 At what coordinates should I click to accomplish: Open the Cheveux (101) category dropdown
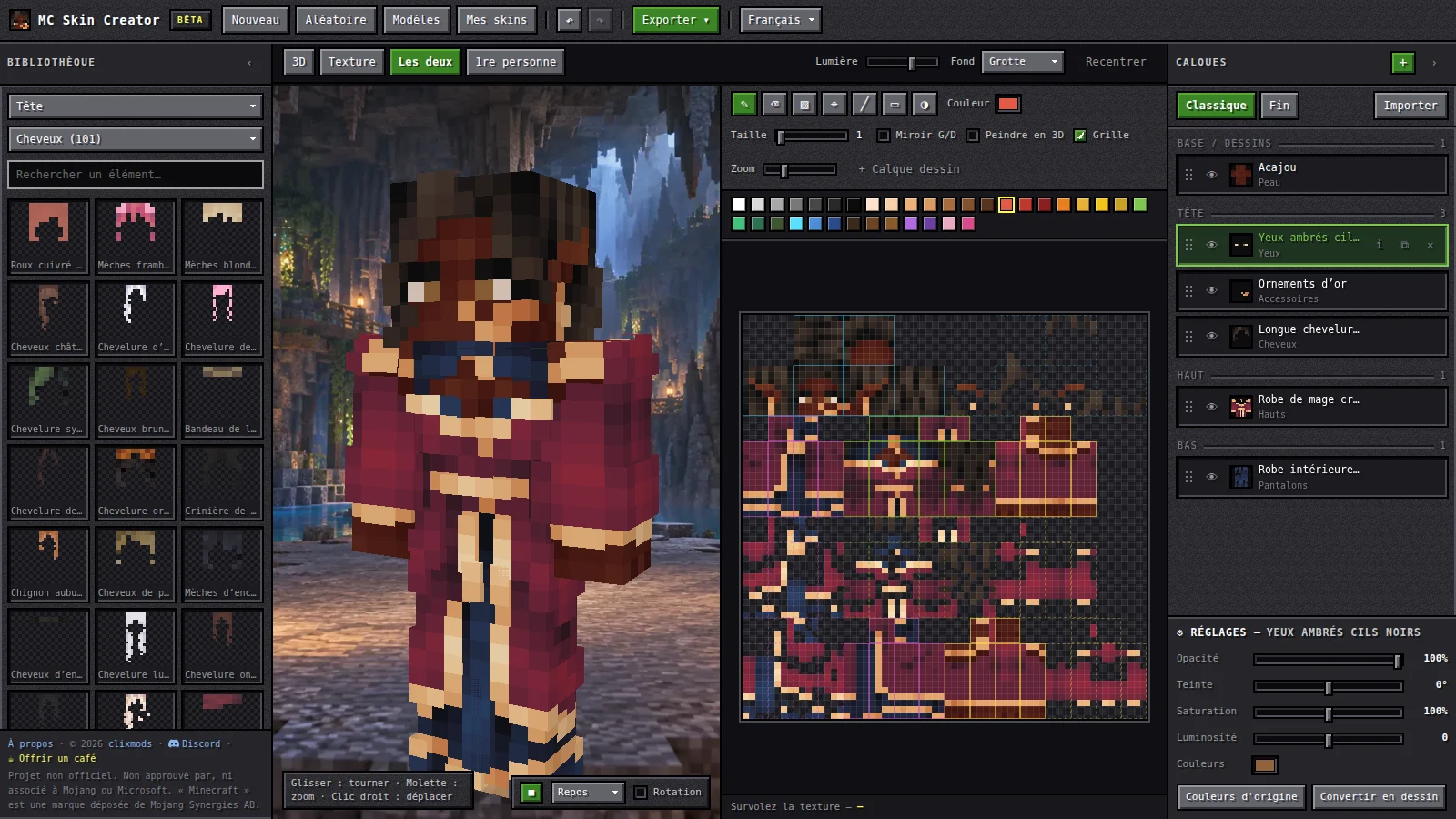(136, 139)
